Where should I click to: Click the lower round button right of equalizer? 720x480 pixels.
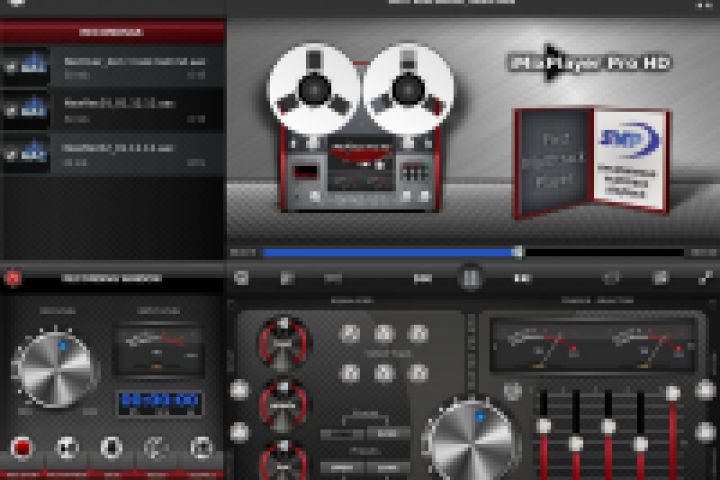[x=706, y=433]
